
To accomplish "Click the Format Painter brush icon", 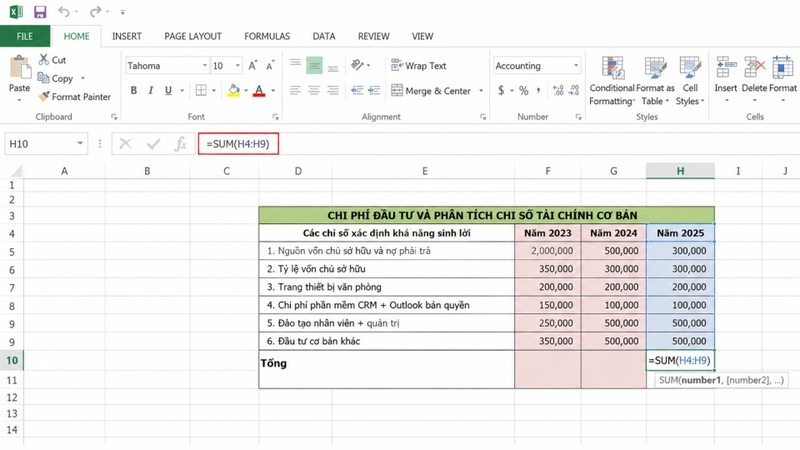I will (x=44, y=96).
